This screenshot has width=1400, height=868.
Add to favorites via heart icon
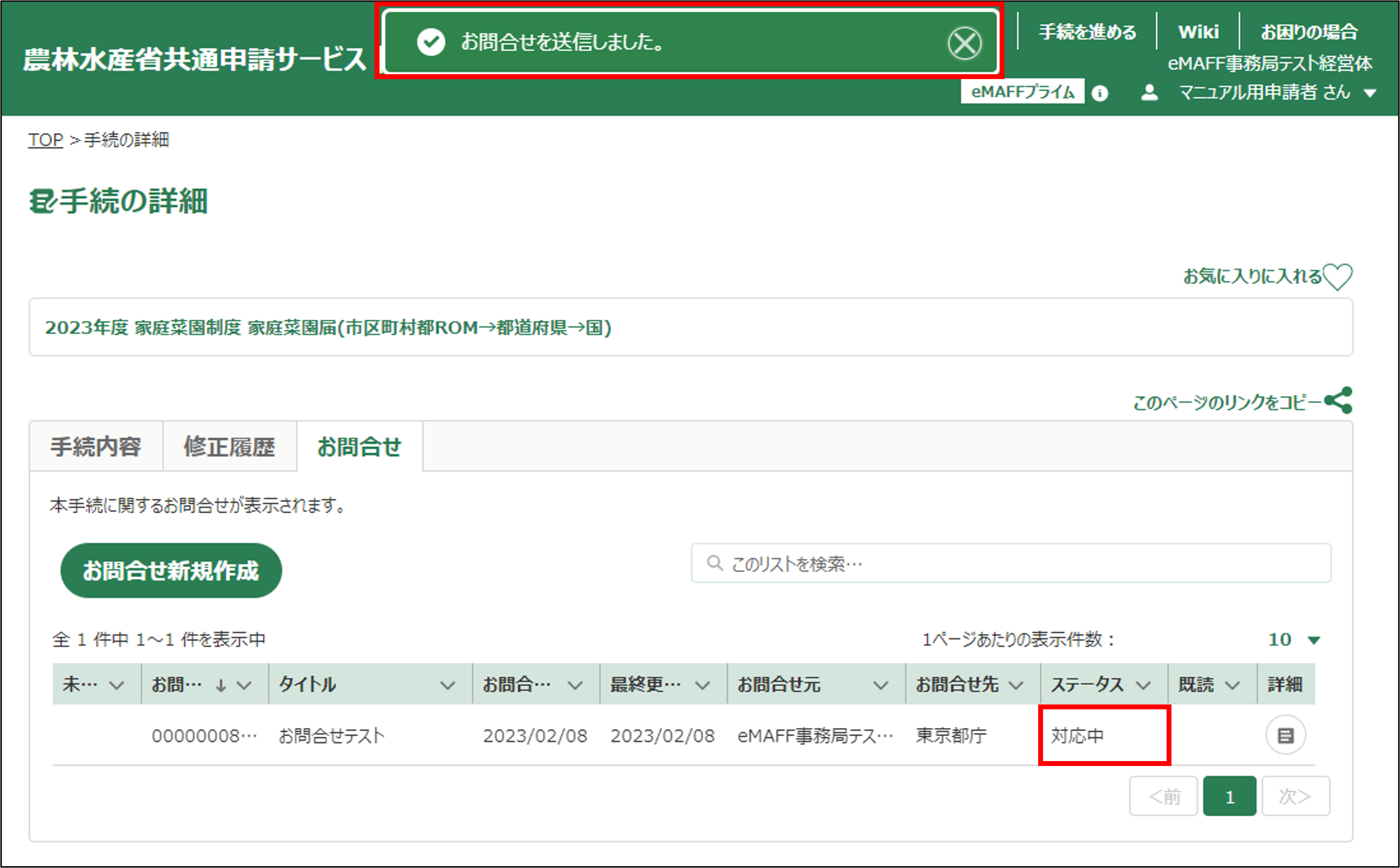(1337, 277)
